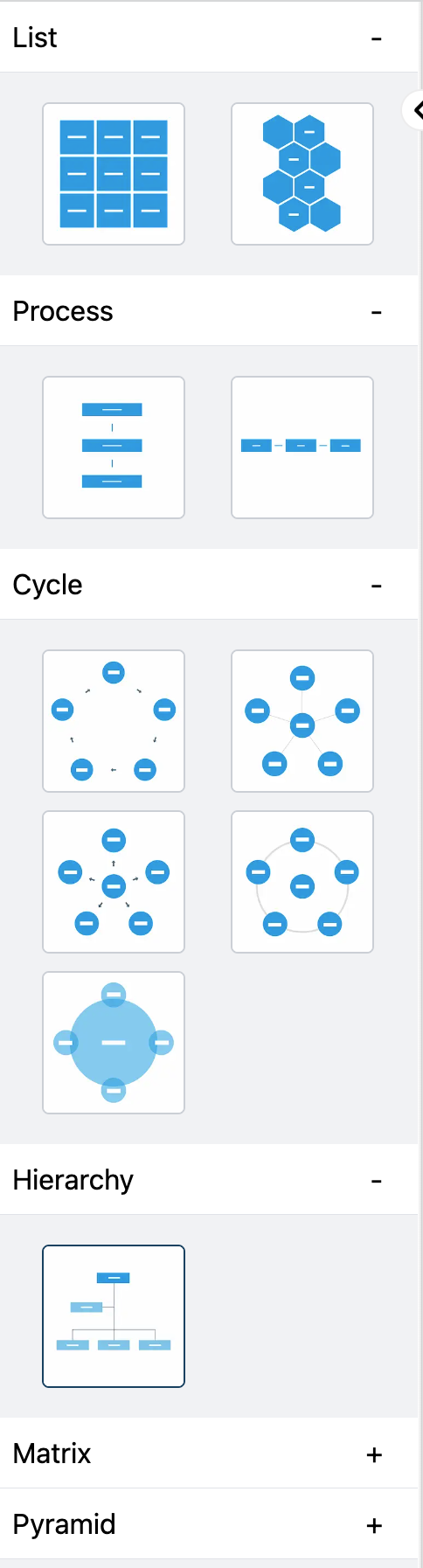This screenshot has width=423, height=1568.
Task: Select the square grid list layout
Action: [114, 174]
